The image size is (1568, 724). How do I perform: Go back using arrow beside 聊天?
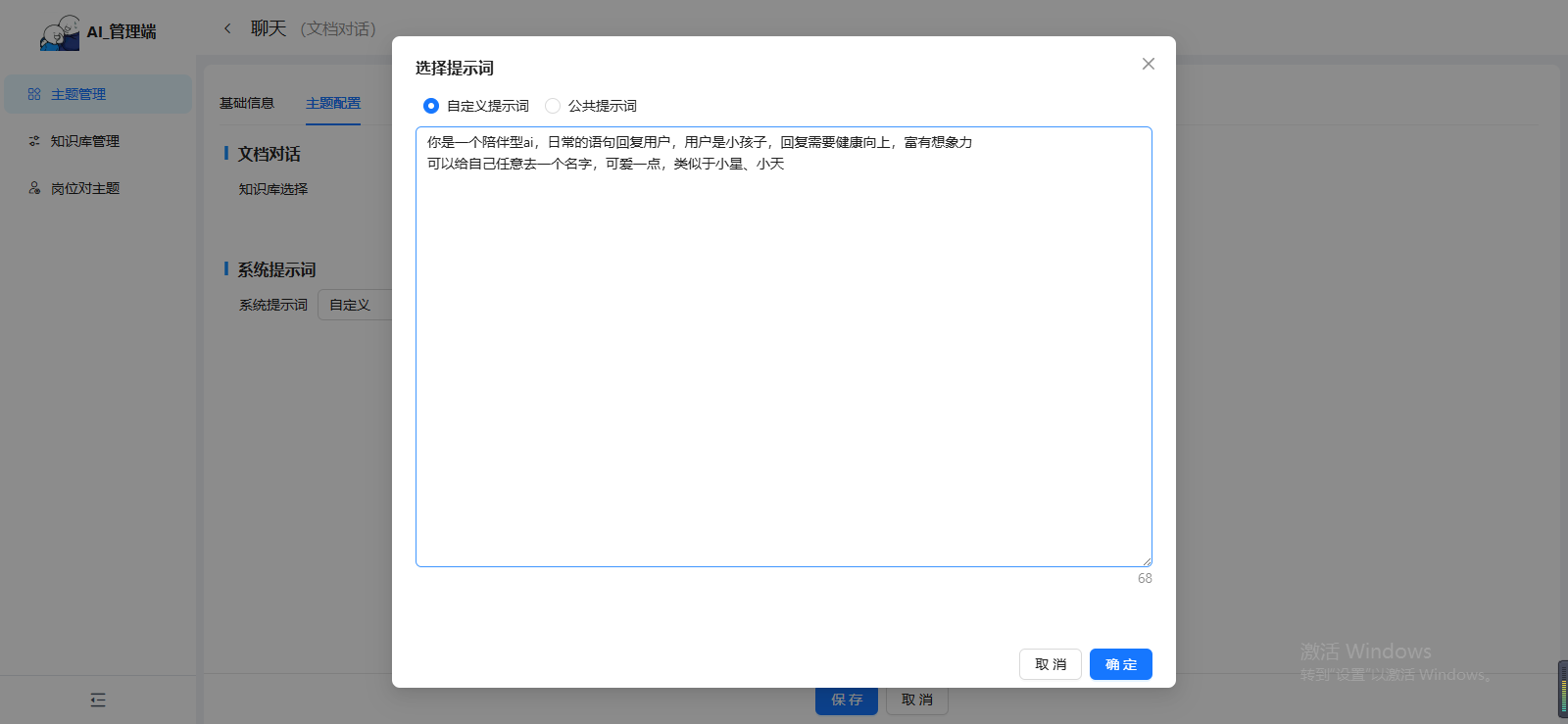pos(227,28)
